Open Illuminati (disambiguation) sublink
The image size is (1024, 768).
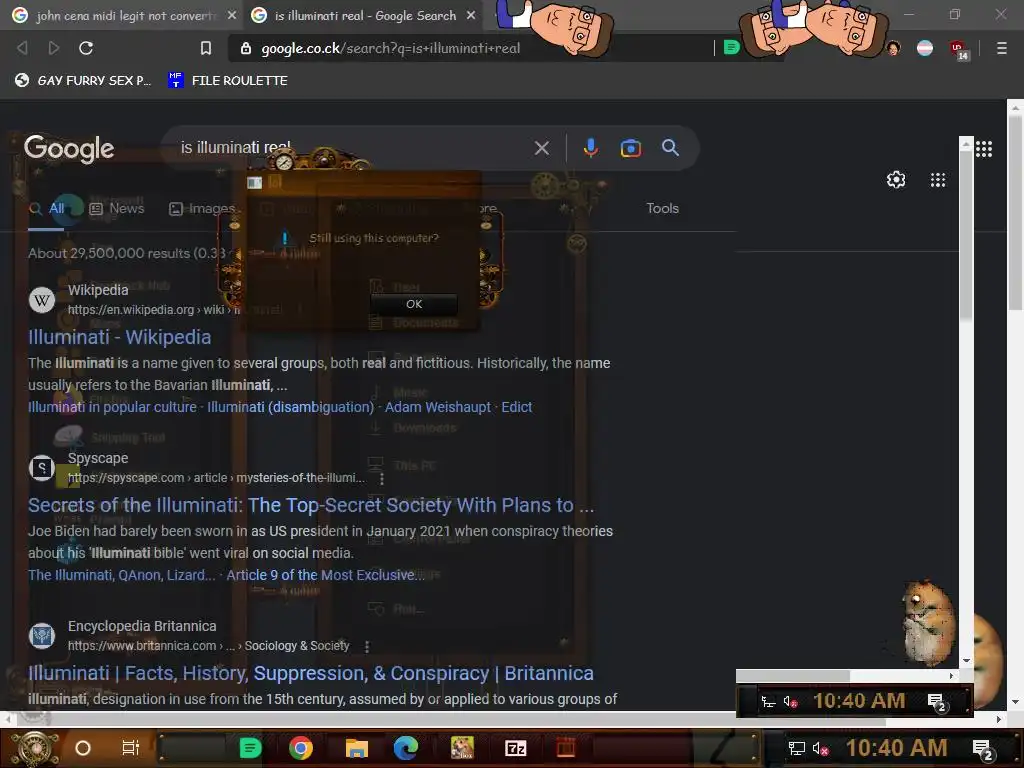291,407
